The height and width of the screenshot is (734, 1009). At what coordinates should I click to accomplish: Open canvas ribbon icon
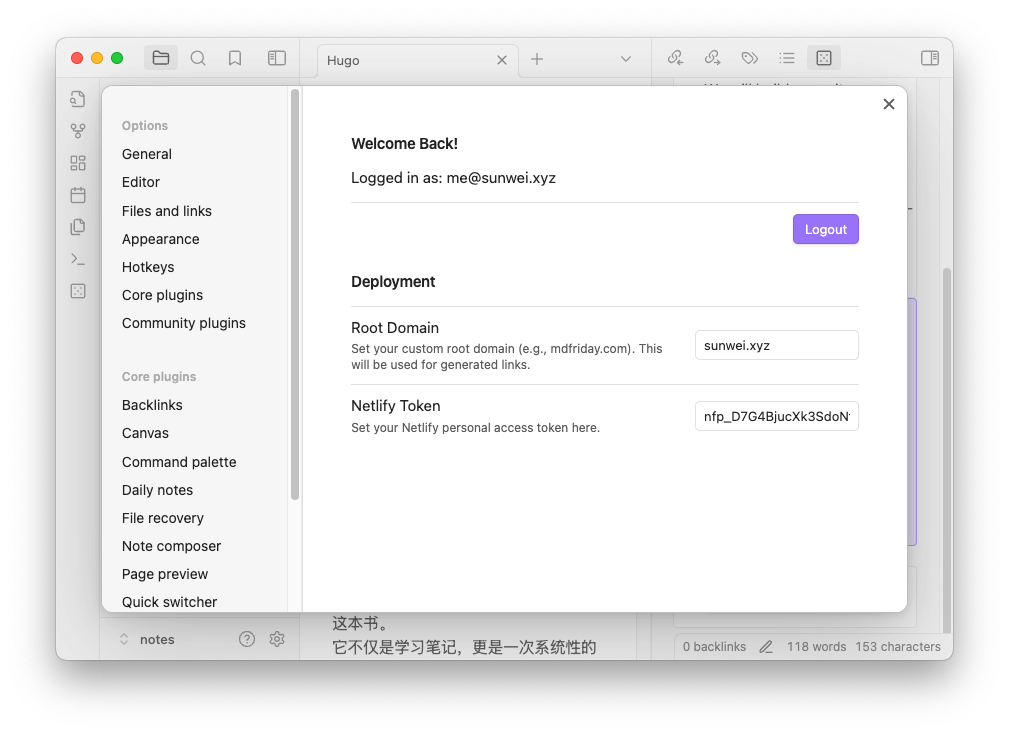coord(78,163)
